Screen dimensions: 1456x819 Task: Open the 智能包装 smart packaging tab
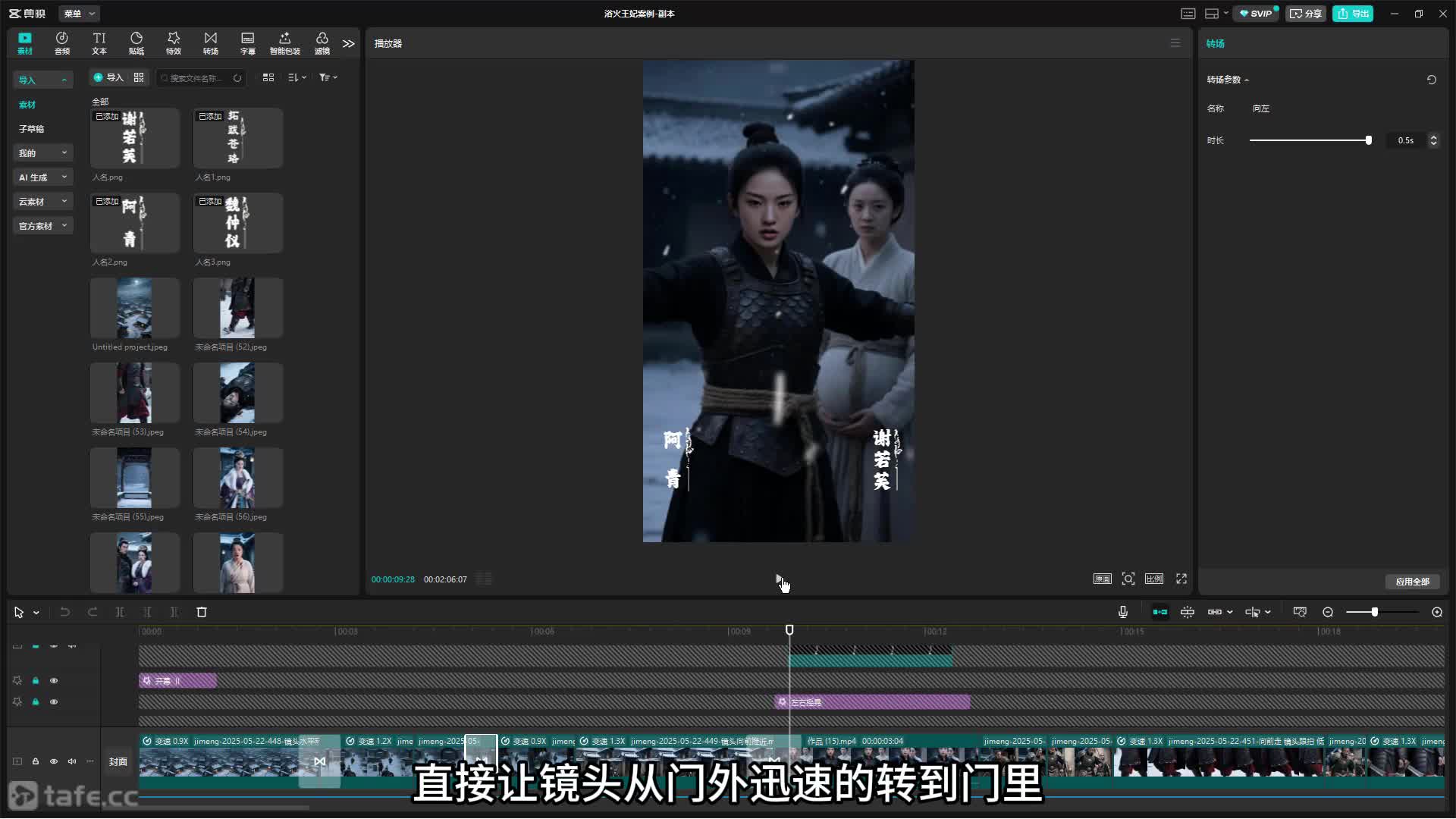pos(285,43)
